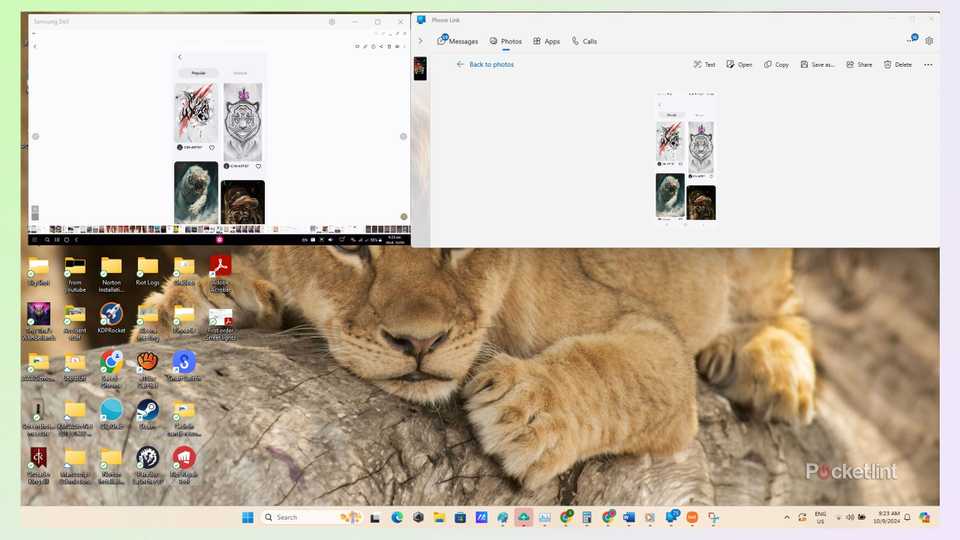
Task: Share the photo with Share button
Action: [x=859, y=64]
